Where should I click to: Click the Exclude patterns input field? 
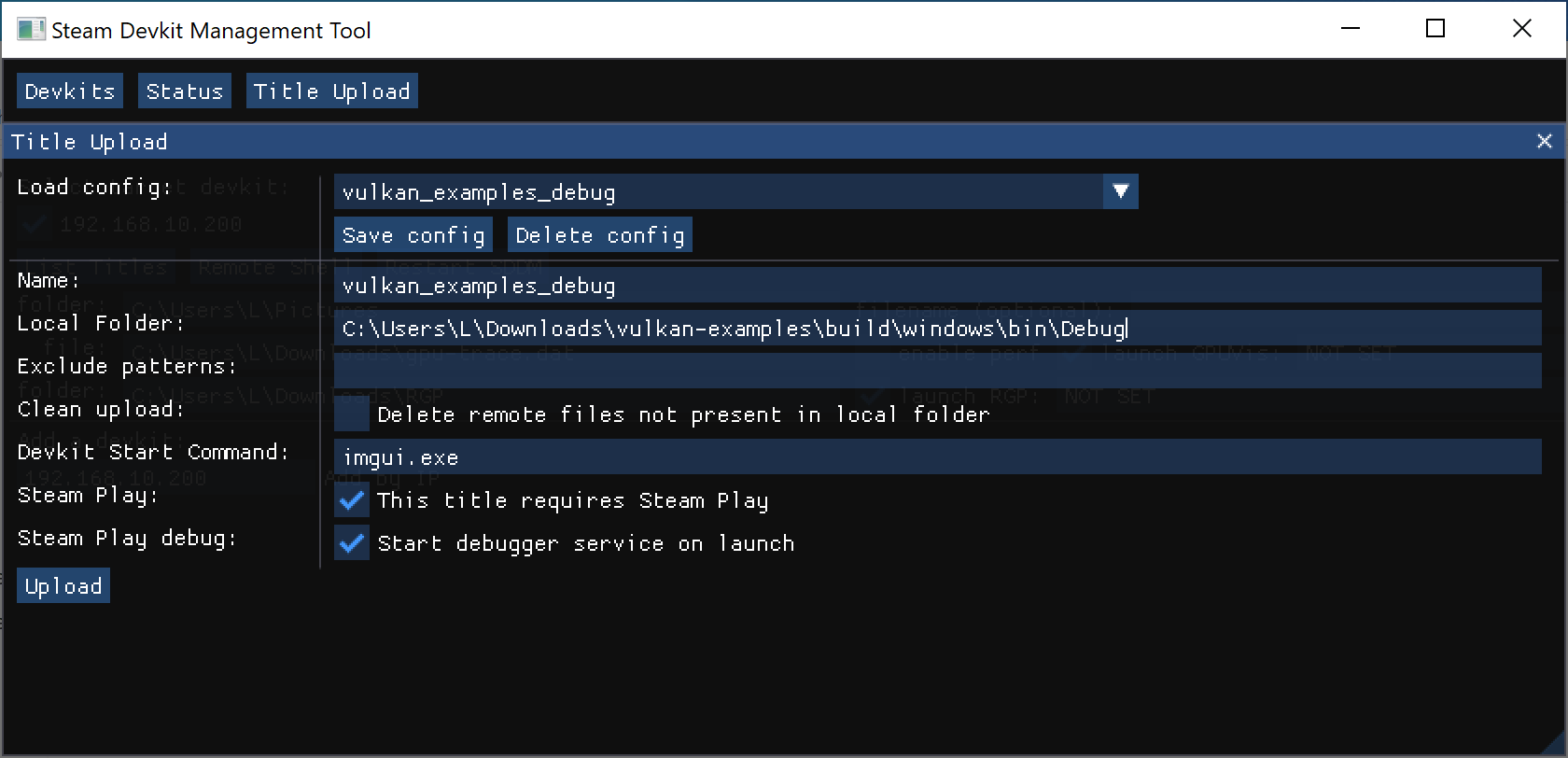pyautogui.click(x=938, y=372)
